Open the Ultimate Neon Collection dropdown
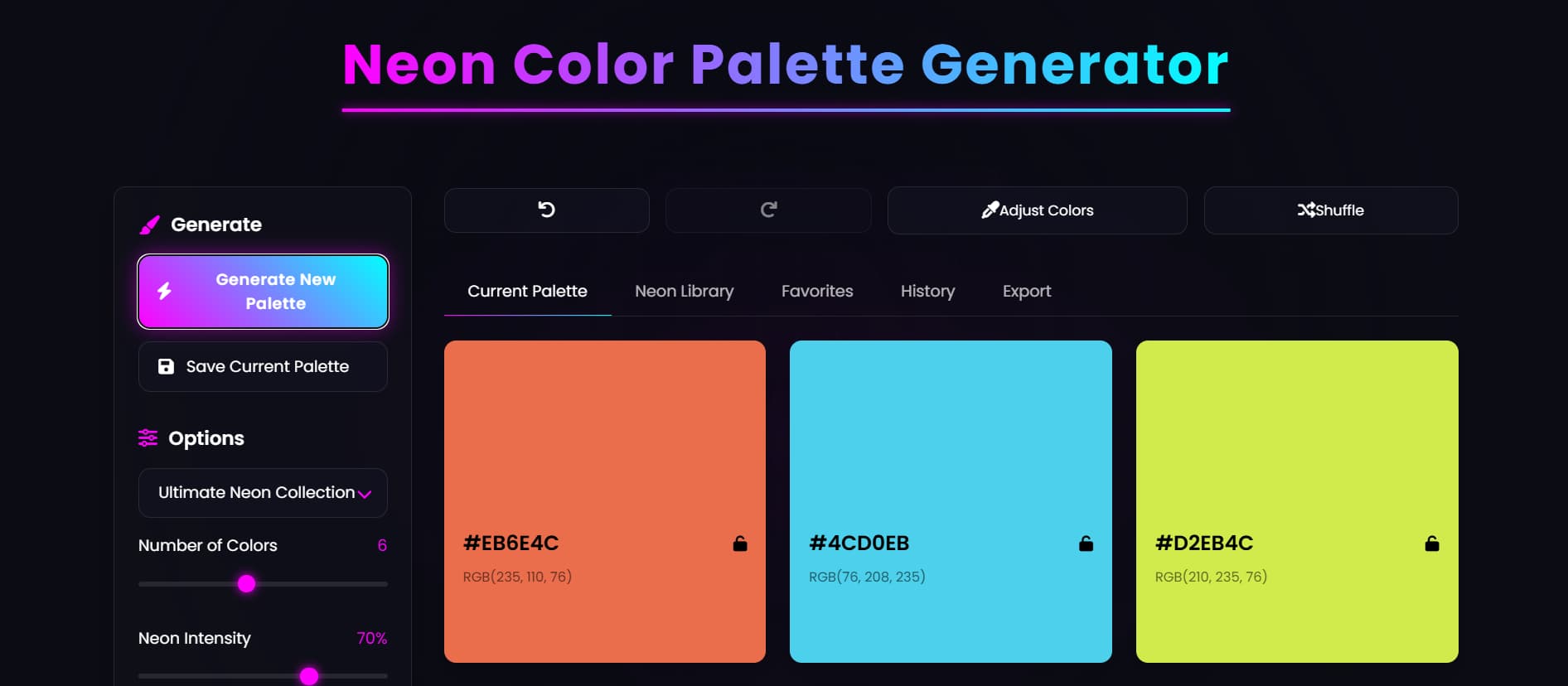 262,492
